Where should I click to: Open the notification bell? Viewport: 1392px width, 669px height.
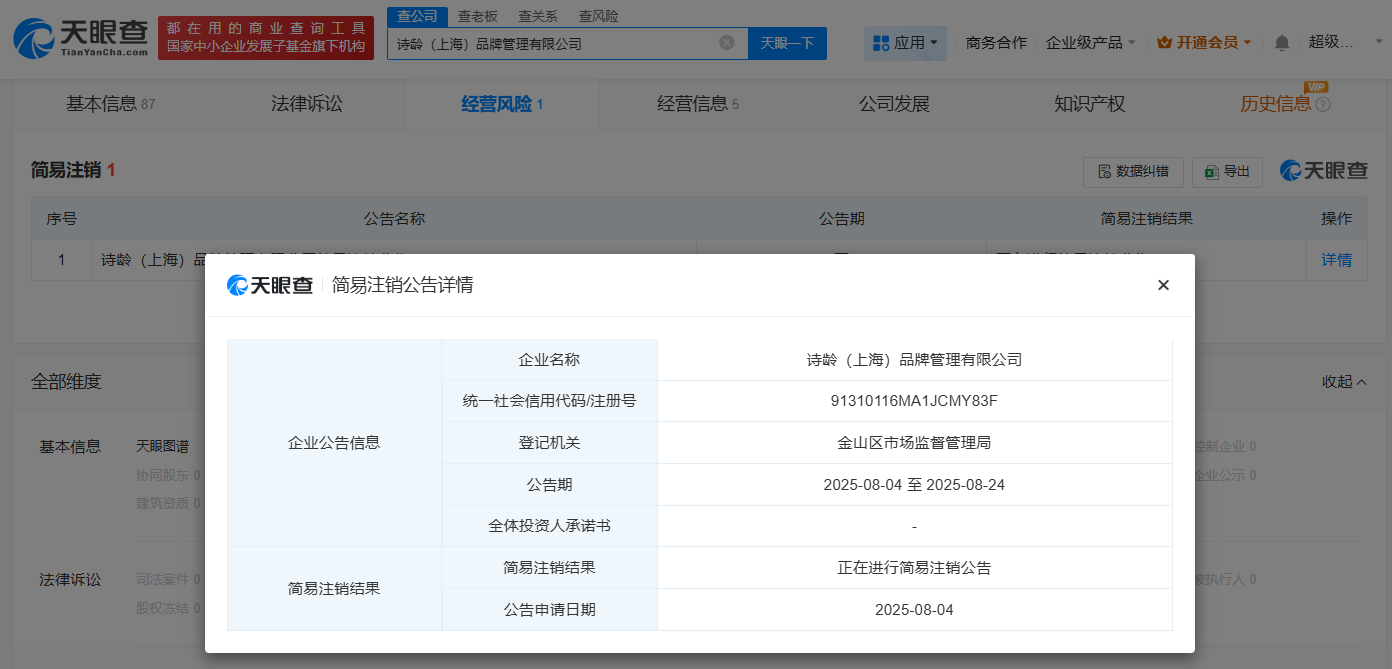1281,43
